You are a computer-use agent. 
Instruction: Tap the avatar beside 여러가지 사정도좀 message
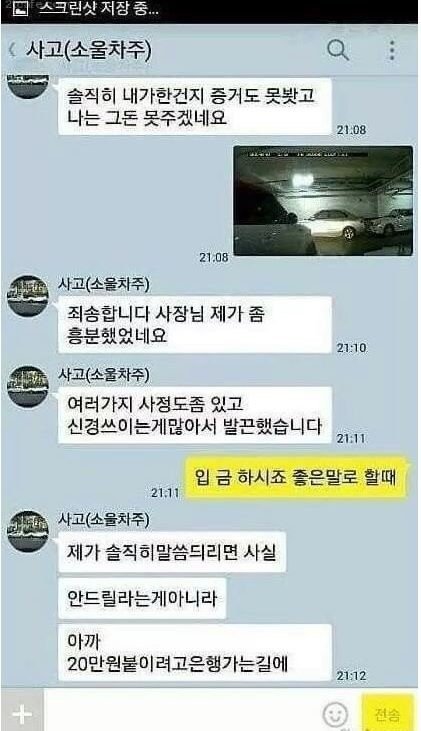pyautogui.click(x=28, y=386)
